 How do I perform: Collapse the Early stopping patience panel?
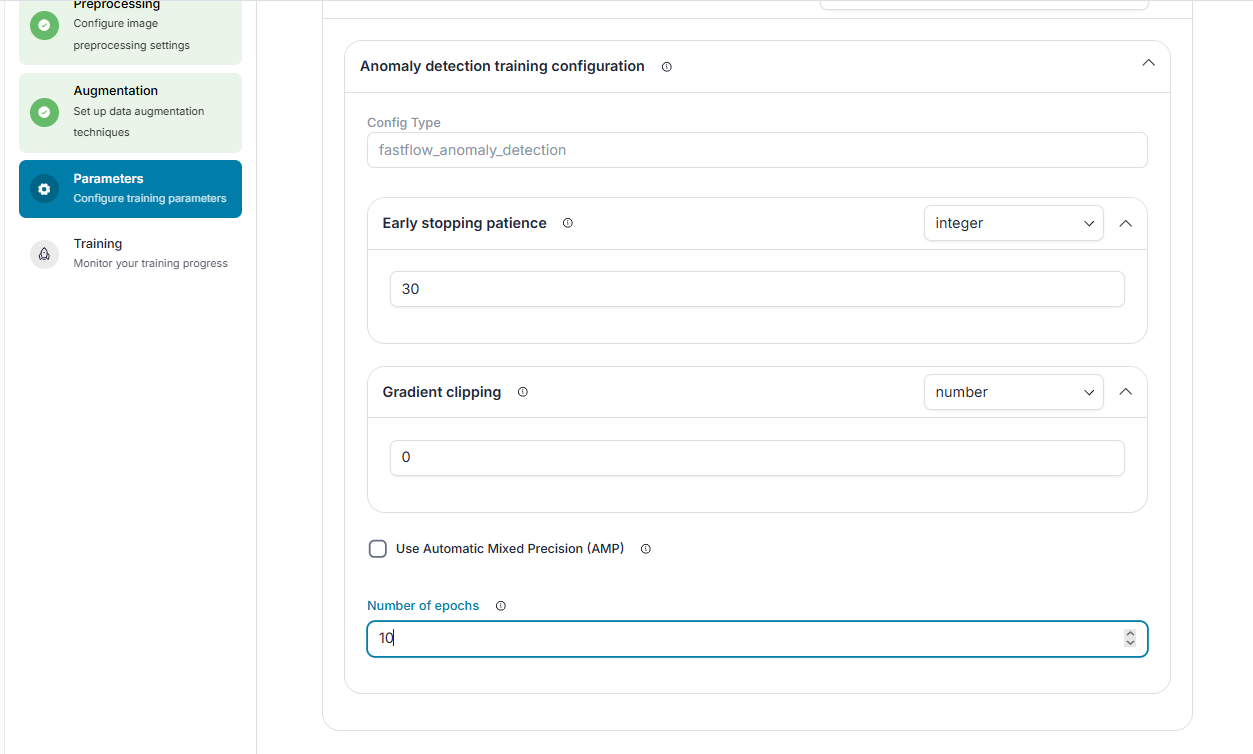pos(1126,223)
